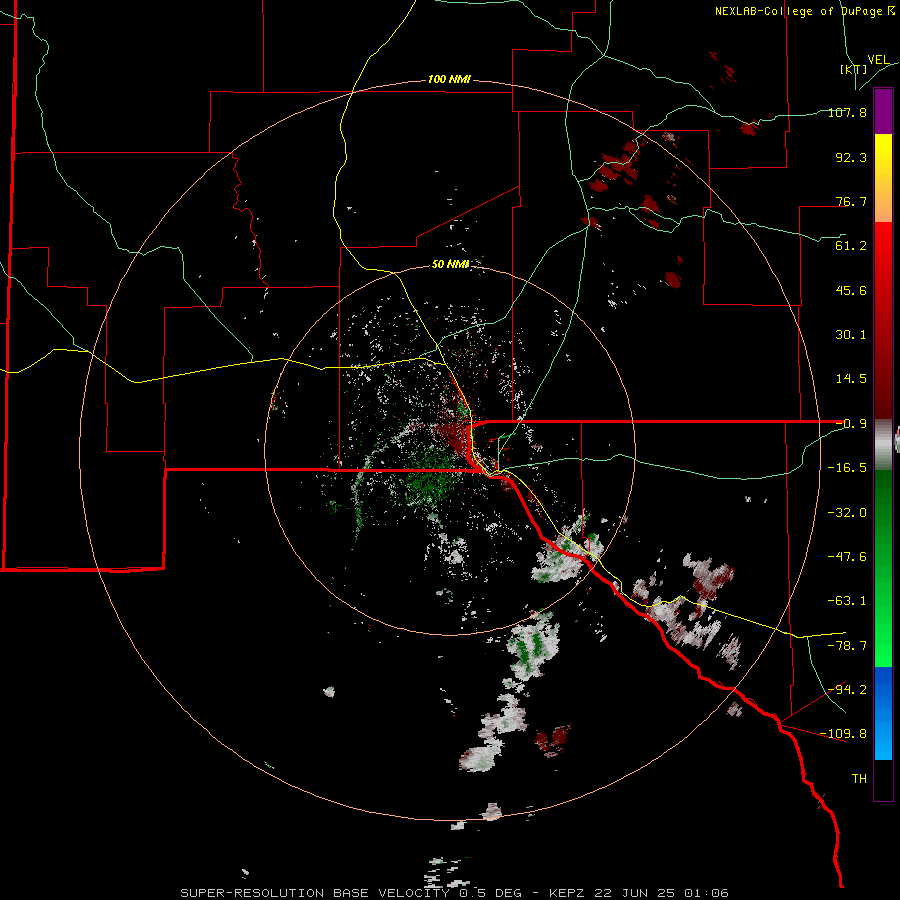Viewport: 900px width, 900px height.
Task: Click the -63.1 legend value
Action: coord(848,601)
